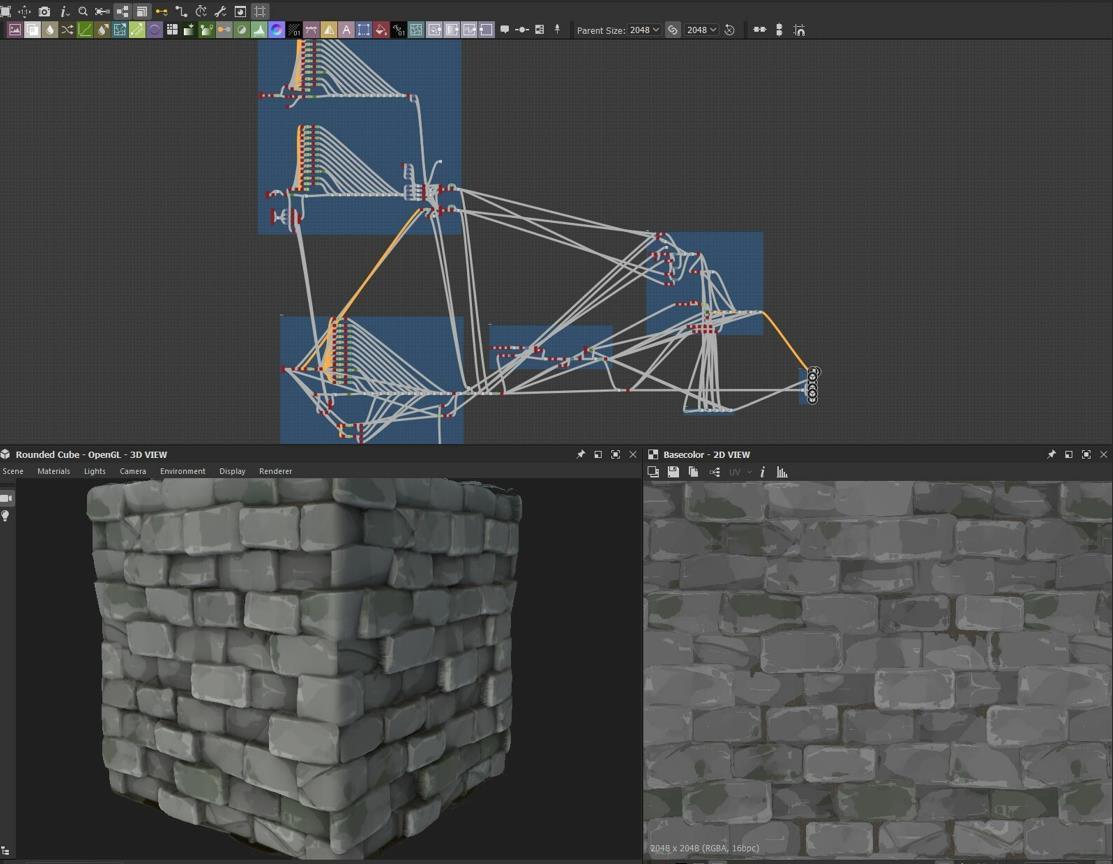1113x864 pixels.
Task: Pin the 3D VIEW panel
Action: pos(580,455)
